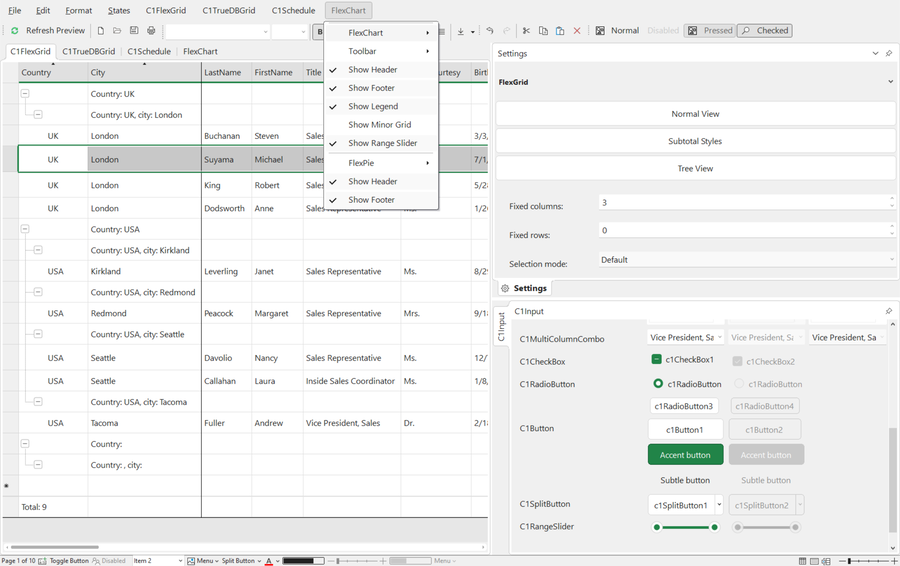Collapse the Country: UK group node
The height and width of the screenshot is (566, 900).
click(x=25, y=93)
